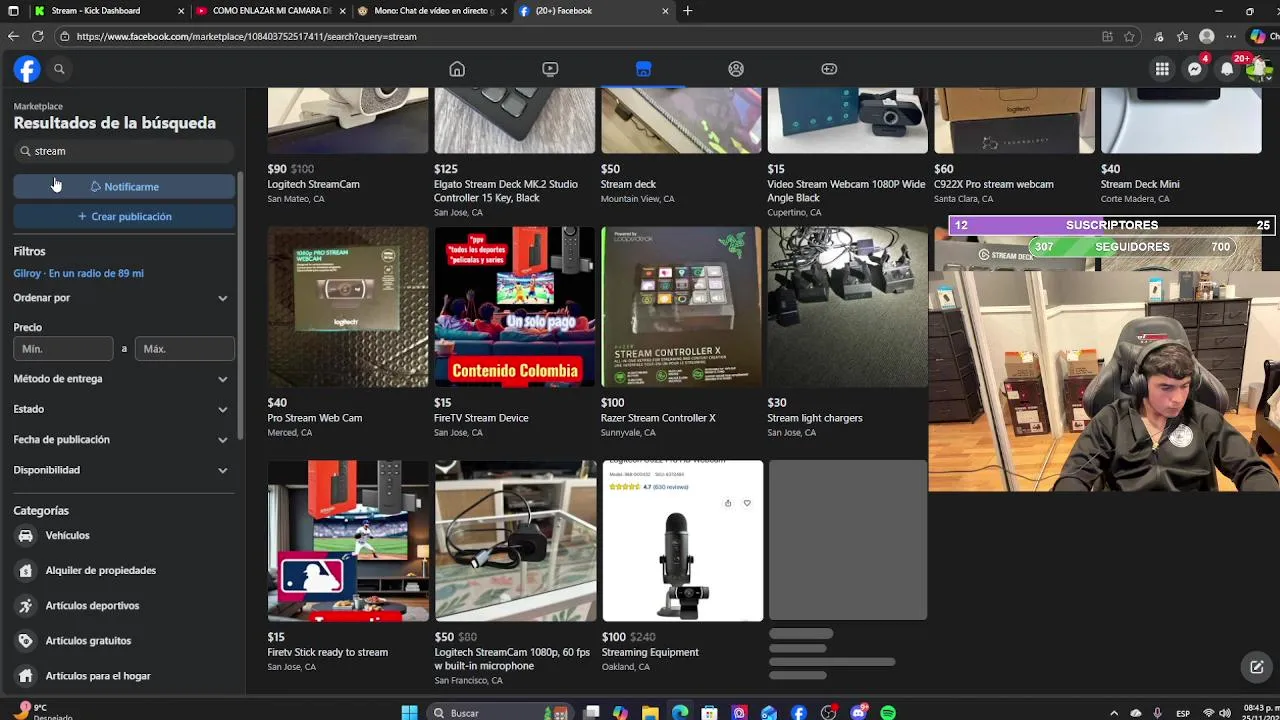This screenshot has width=1280, height=720.
Task: Open the browser settings ellipsis menu
Action: point(1232,36)
